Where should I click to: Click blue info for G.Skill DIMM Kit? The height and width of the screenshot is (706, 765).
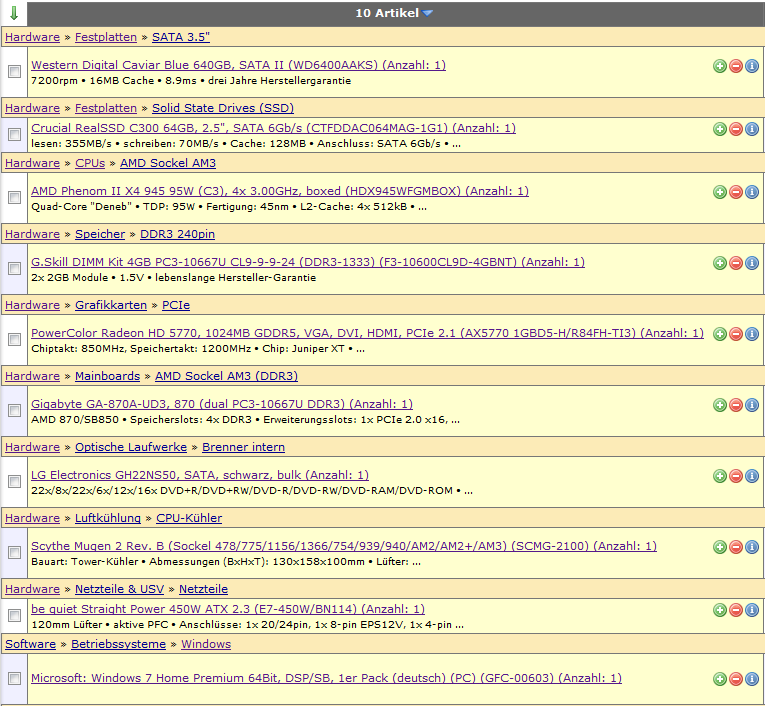click(x=752, y=263)
